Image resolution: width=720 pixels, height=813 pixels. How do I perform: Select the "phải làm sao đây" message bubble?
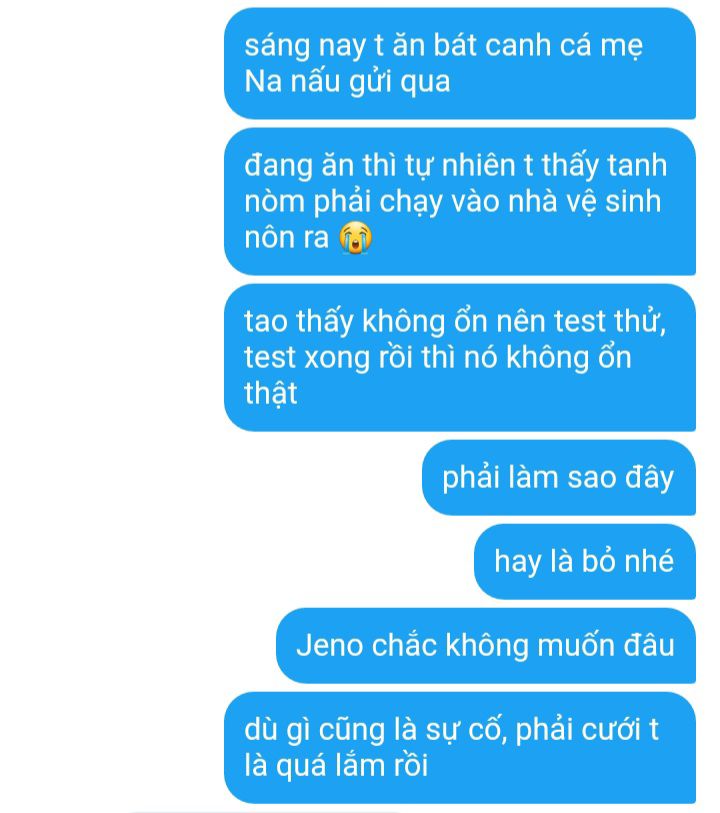coord(559,478)
